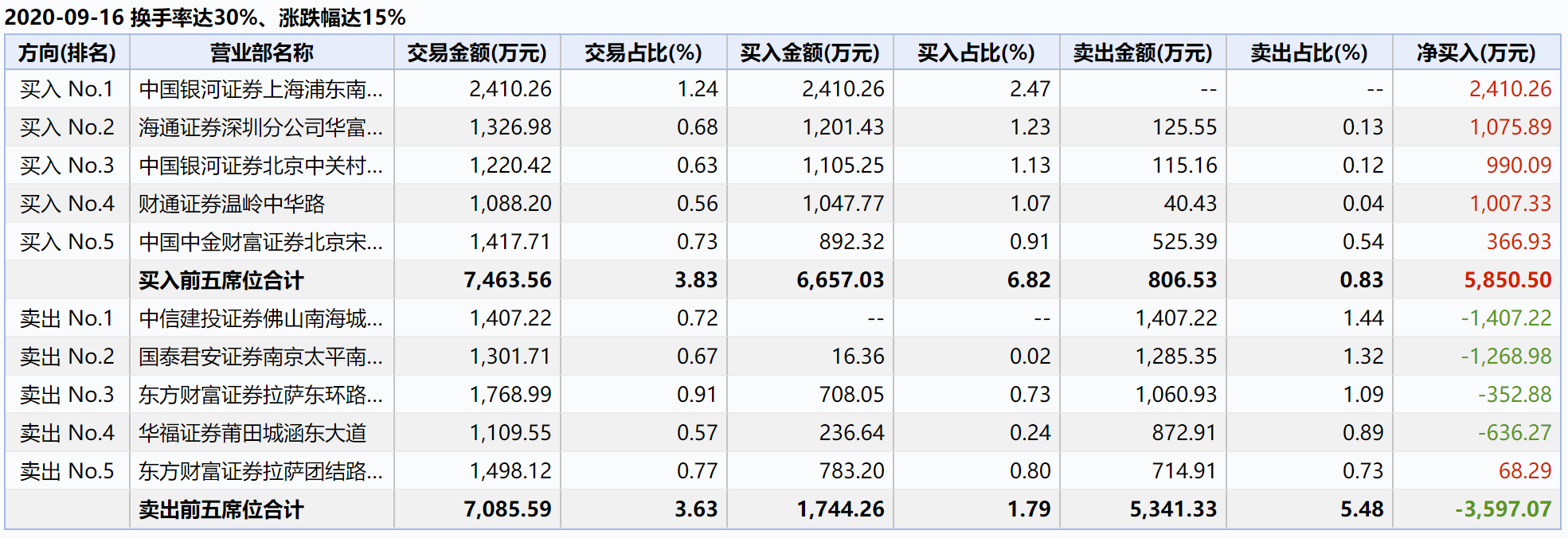Select the 卖出 No.2 rank cell

(x=67, y=357)
